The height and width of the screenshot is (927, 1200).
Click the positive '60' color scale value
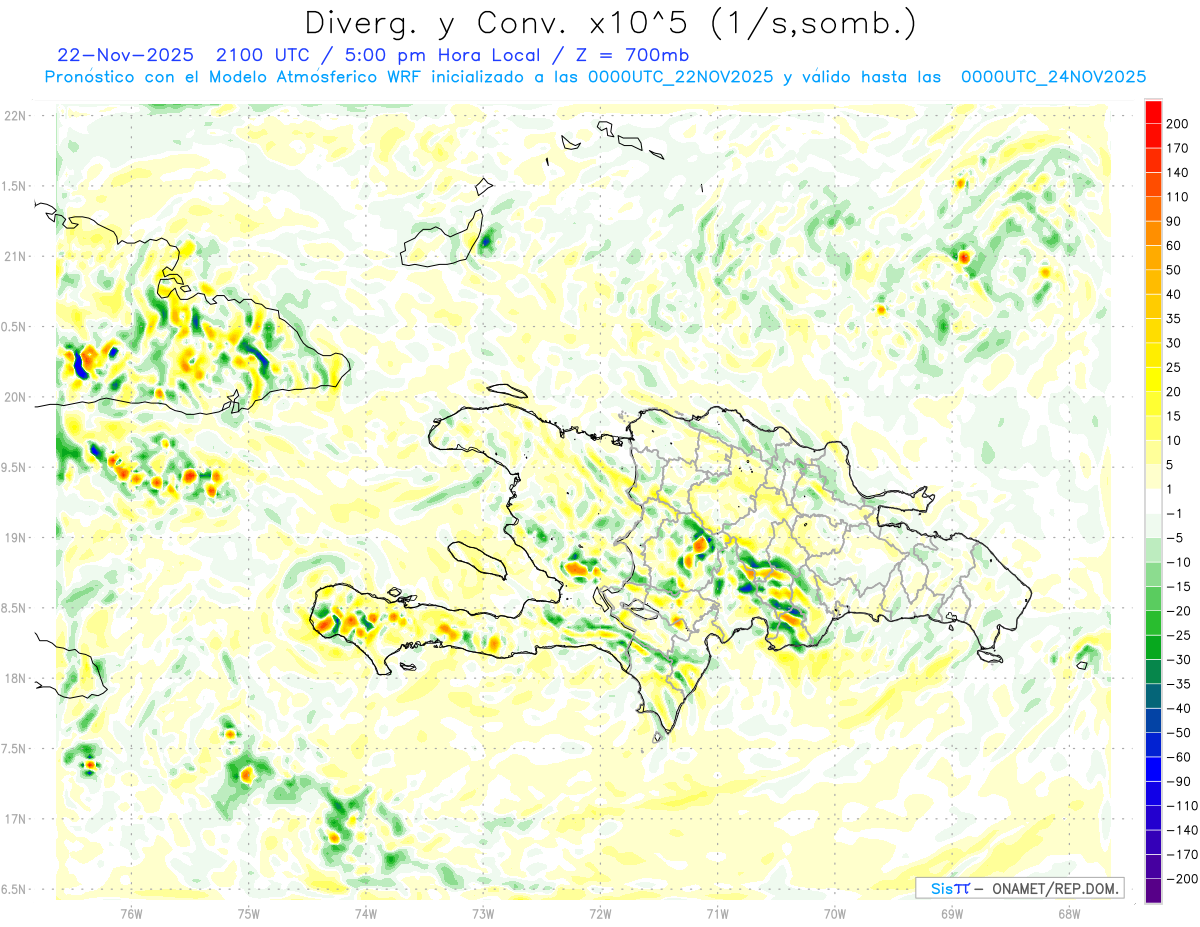tap(1175, 246)
